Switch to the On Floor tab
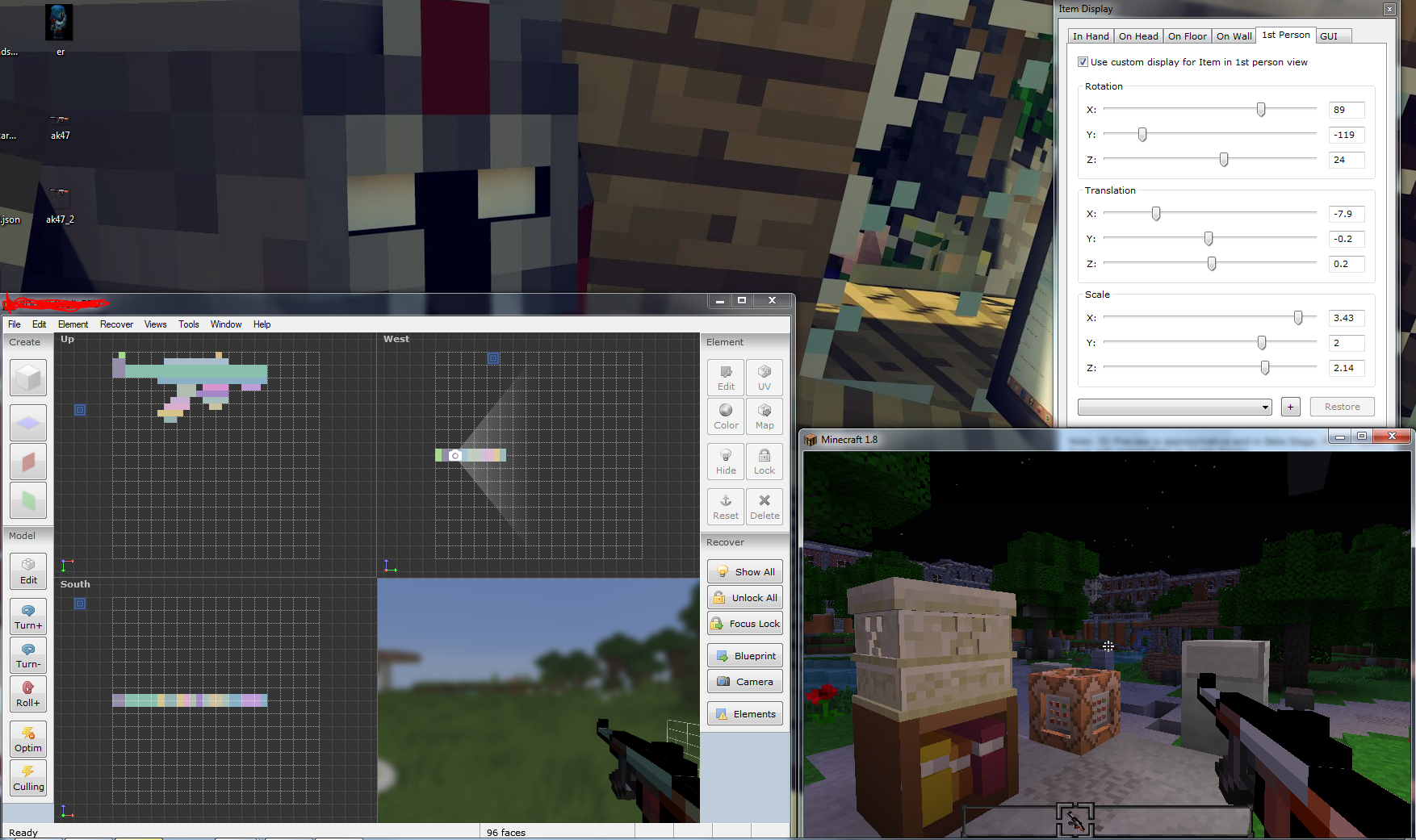Viewport: 1416px width, 840px height. point(1187,36)
